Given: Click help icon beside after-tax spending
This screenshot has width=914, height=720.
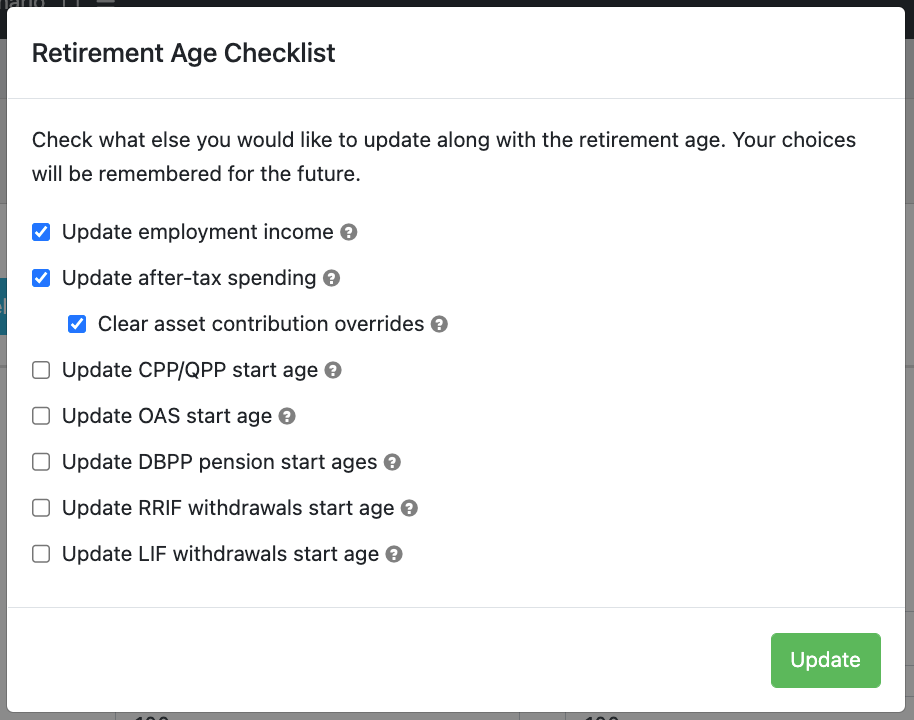Looking at the screenshot, I should coord(332,278).
